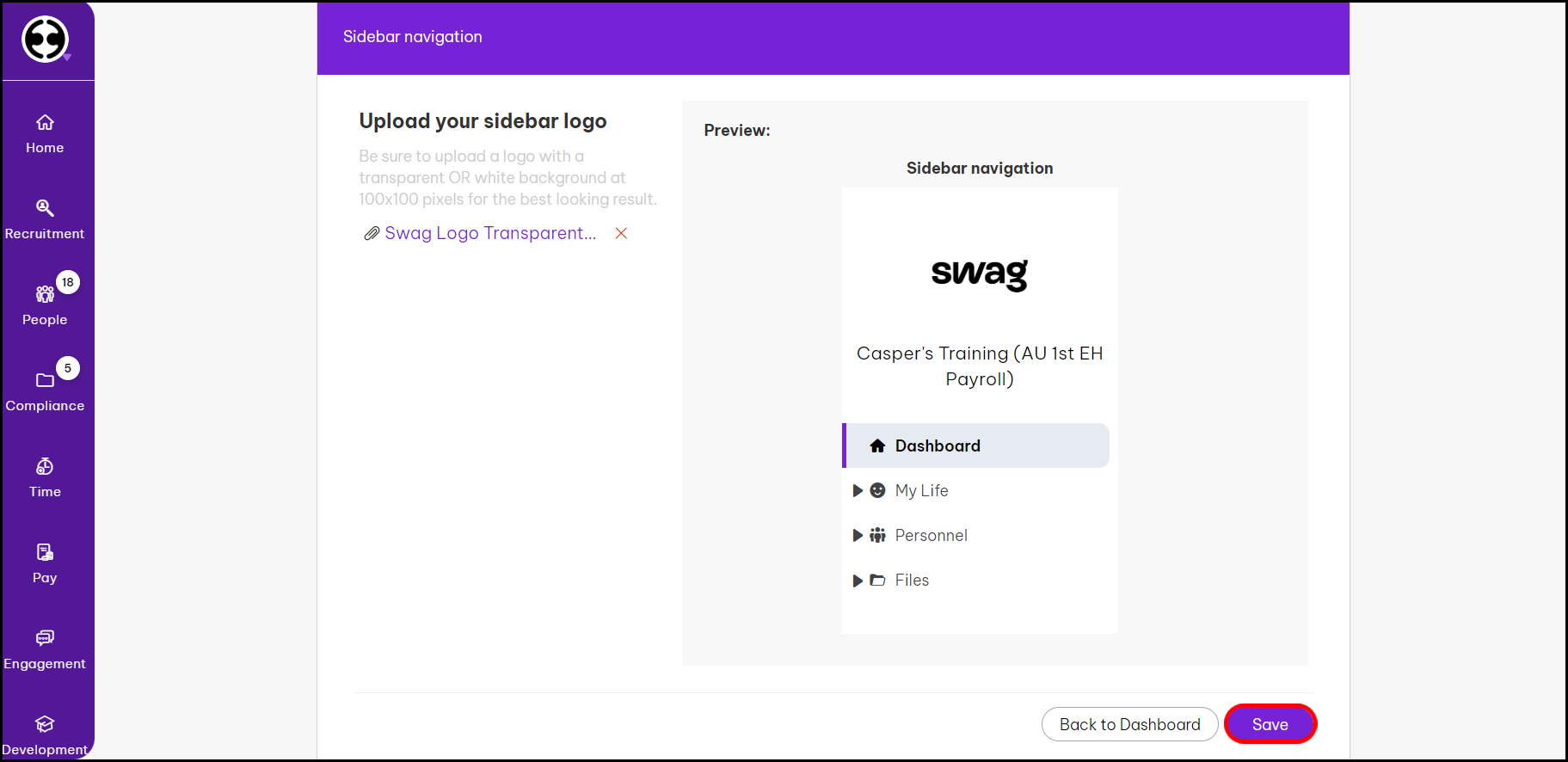The height and width of the screenshot is (762, 1568).
Task: Click the Files folder icon in preview
Action: click(x=877, y=581)
